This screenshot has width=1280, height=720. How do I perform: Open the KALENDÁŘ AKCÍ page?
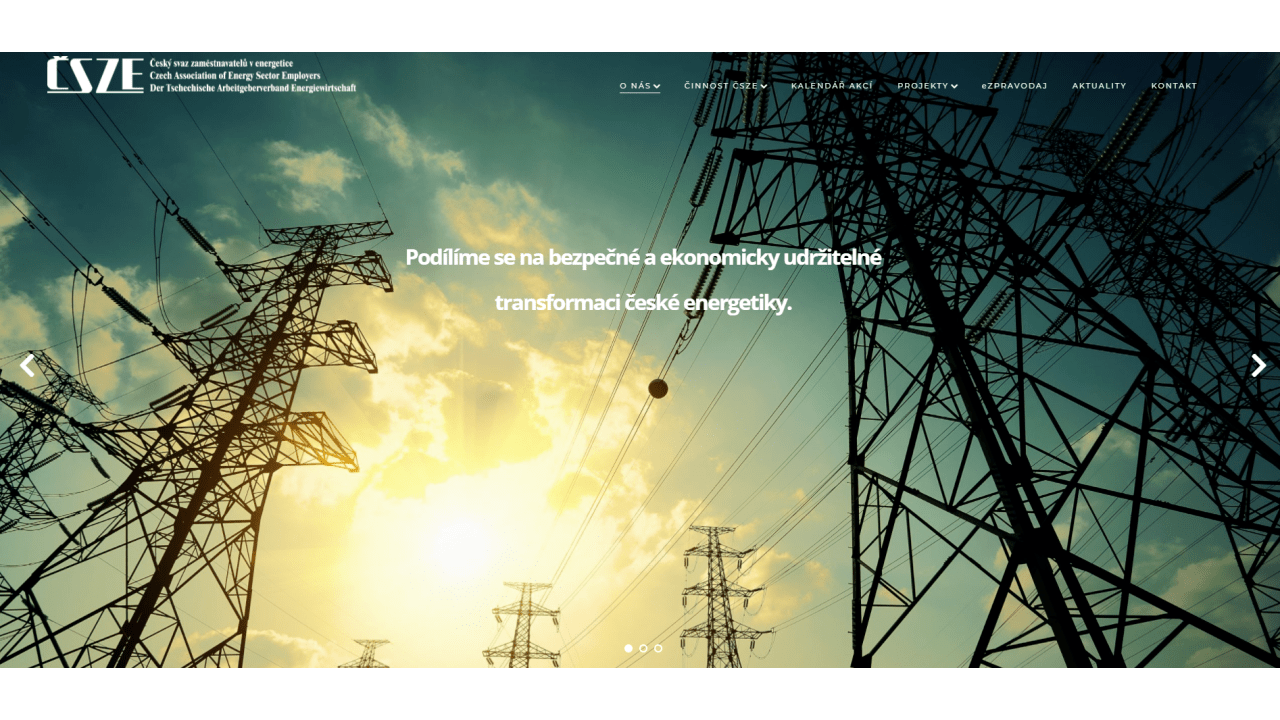point(831,86)
